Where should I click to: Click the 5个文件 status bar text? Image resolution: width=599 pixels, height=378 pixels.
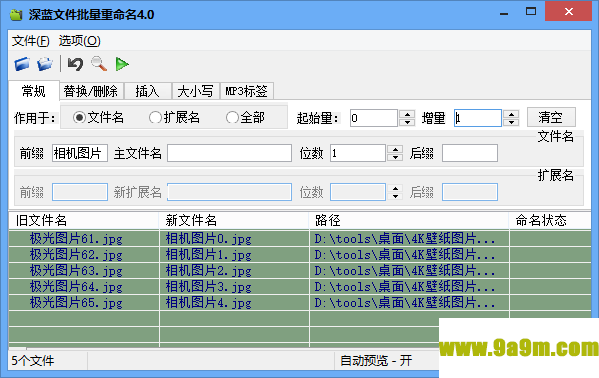[x=33, y=360]
